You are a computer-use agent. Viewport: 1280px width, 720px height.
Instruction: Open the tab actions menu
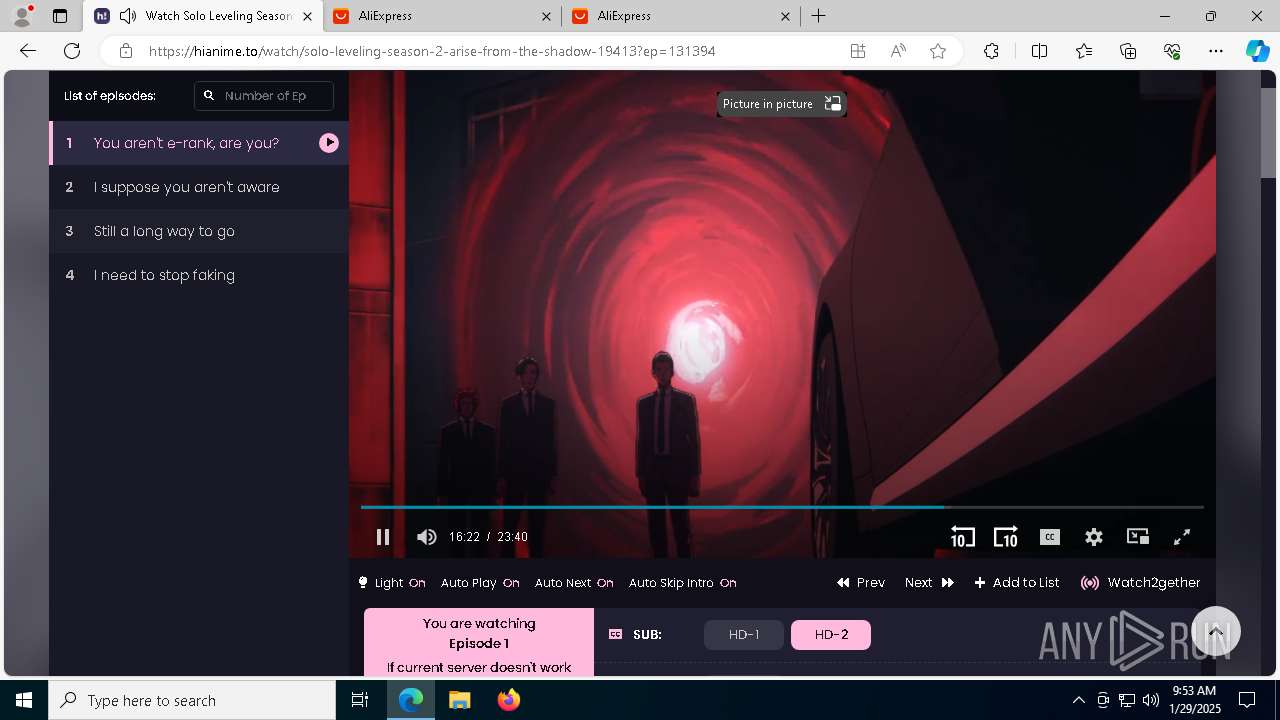pos(60,16)
